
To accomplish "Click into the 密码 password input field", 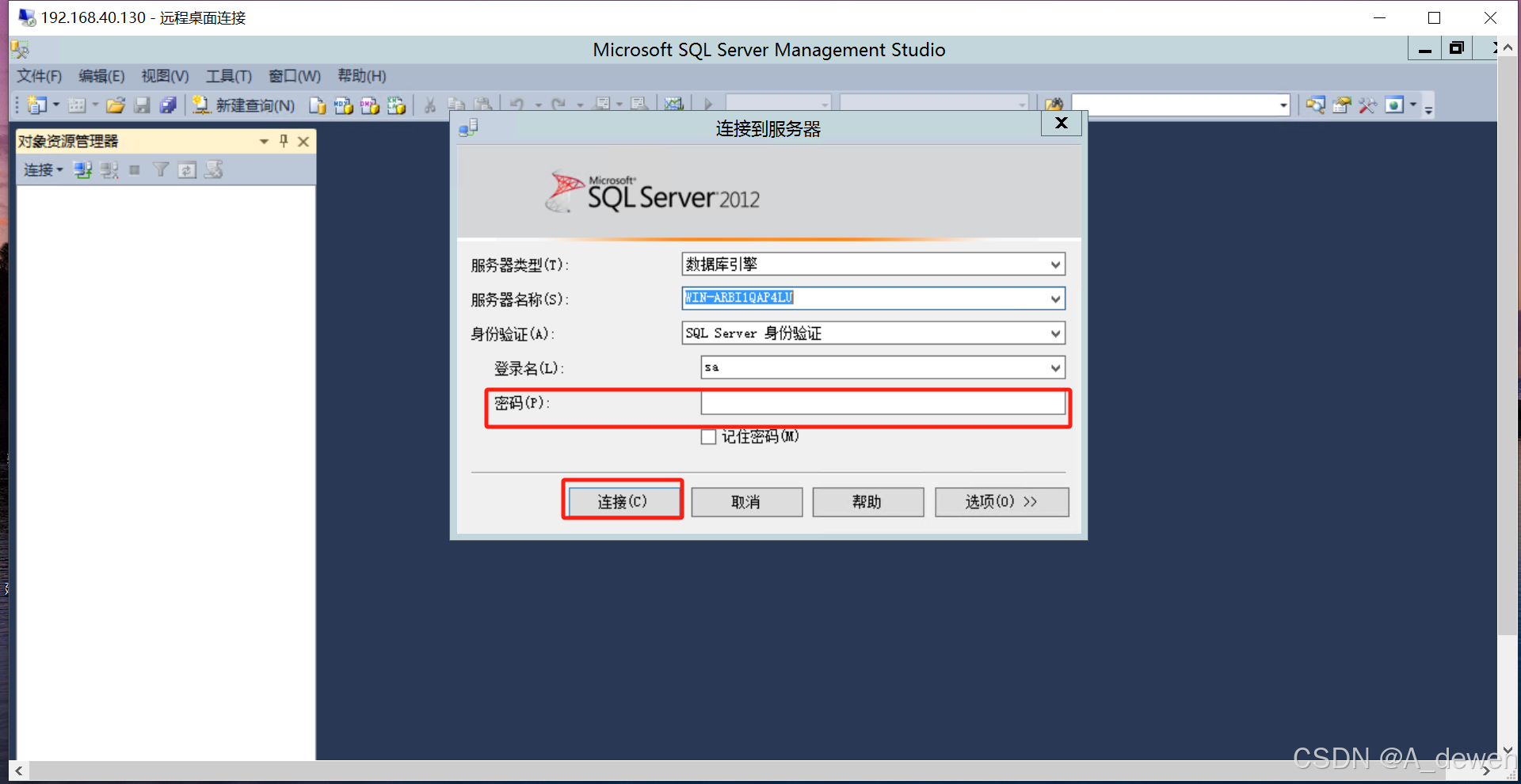I will 882,403.
